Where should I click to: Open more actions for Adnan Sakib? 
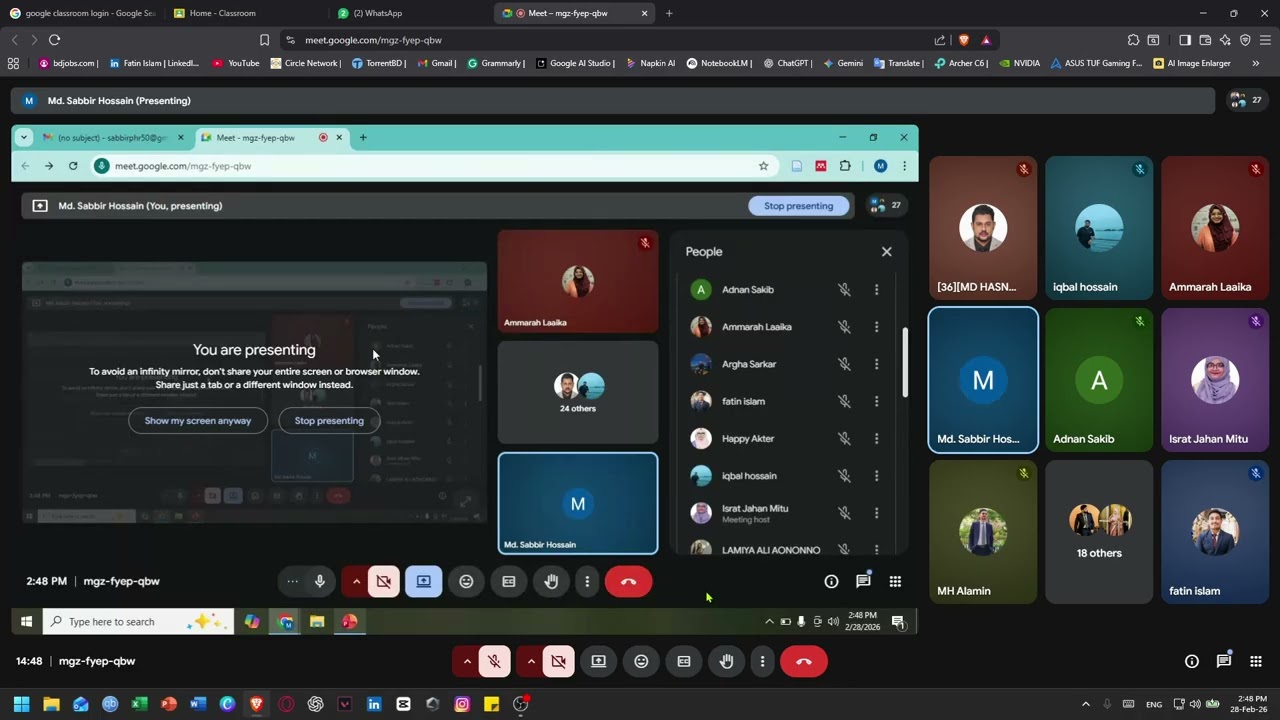(x=876, y=290)
